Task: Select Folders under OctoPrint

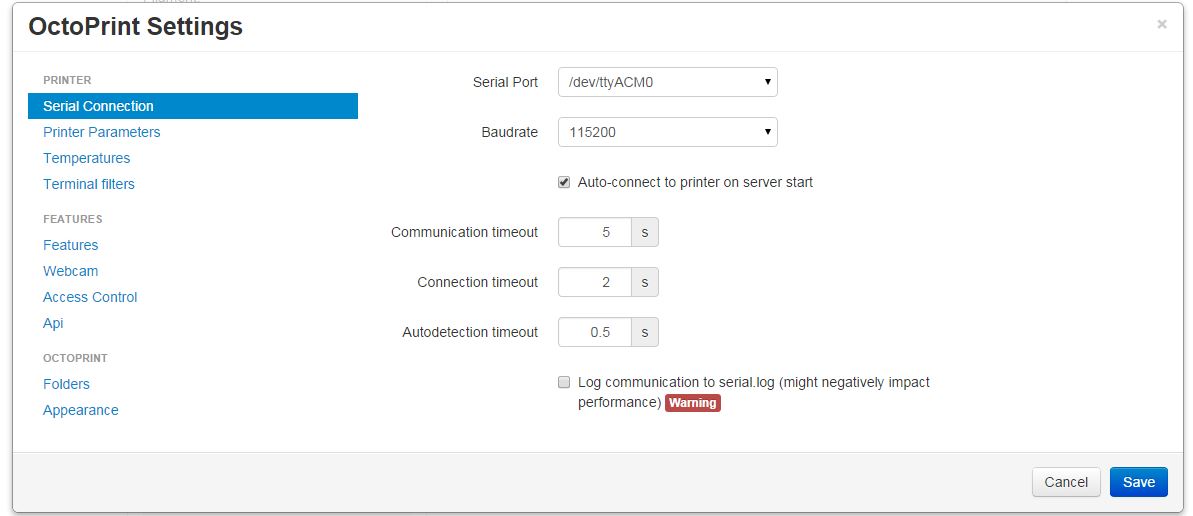Action: coord(66,384)
